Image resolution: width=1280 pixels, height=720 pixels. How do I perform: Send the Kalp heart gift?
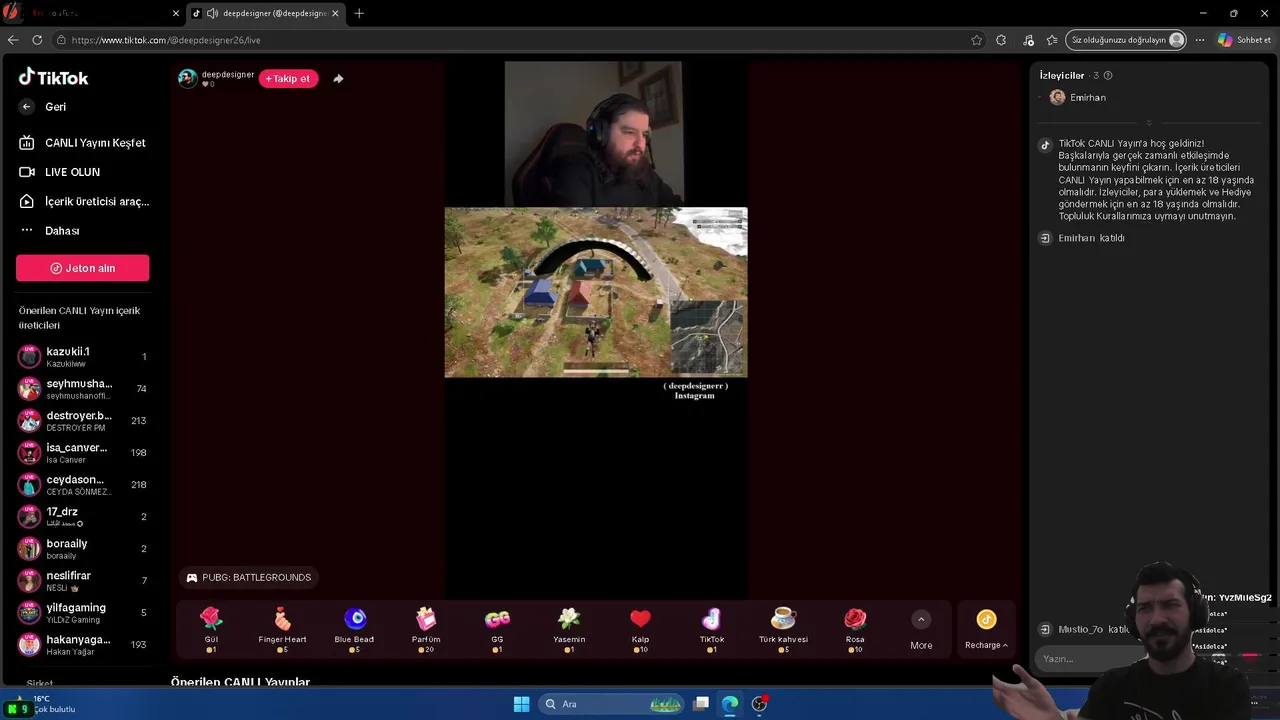(640, 630)
